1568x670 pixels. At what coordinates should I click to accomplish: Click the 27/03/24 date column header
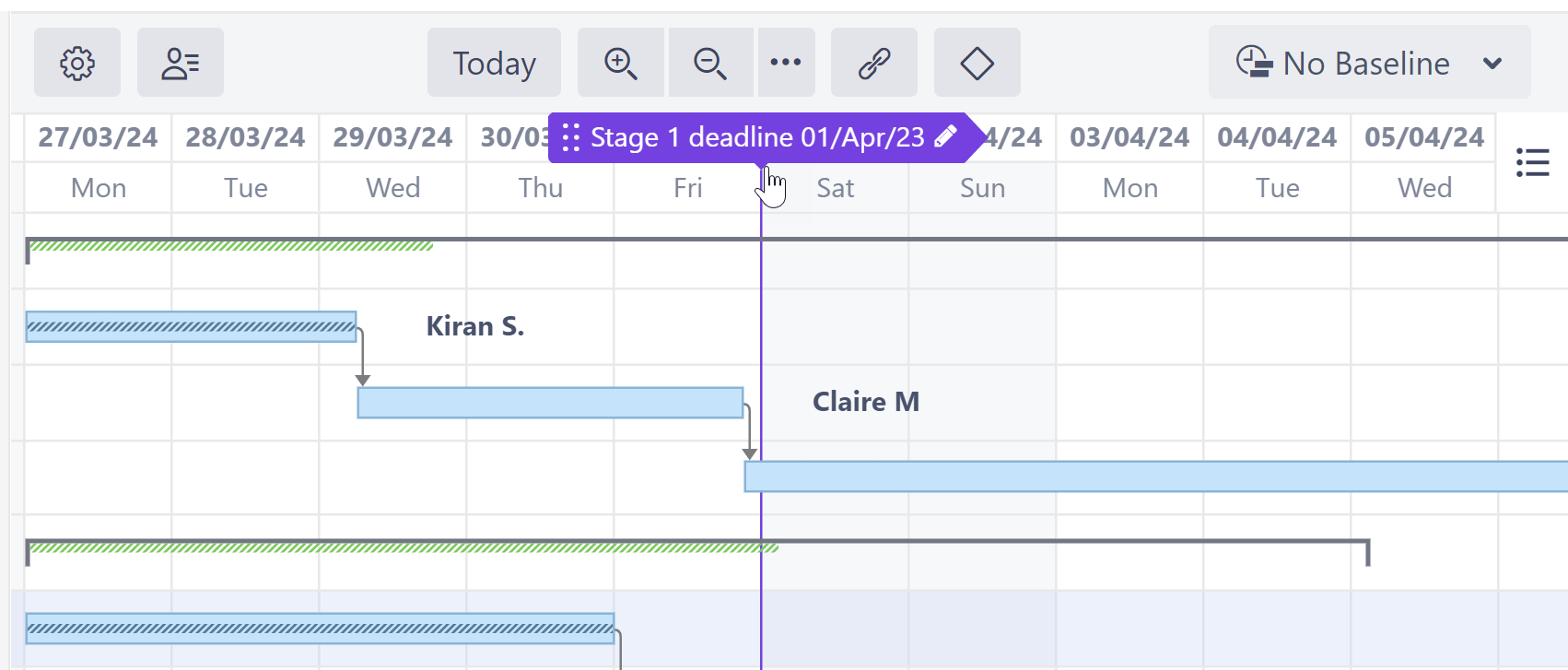(x=98, y=137)
